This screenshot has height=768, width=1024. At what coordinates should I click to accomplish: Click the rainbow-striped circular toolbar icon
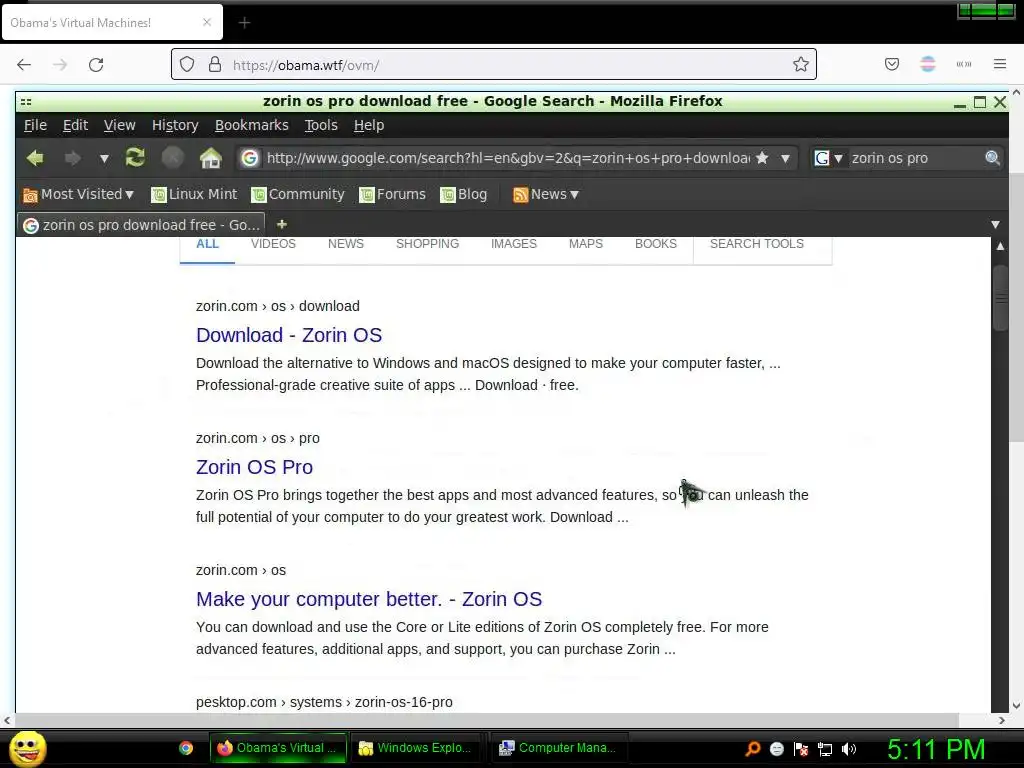927,64
